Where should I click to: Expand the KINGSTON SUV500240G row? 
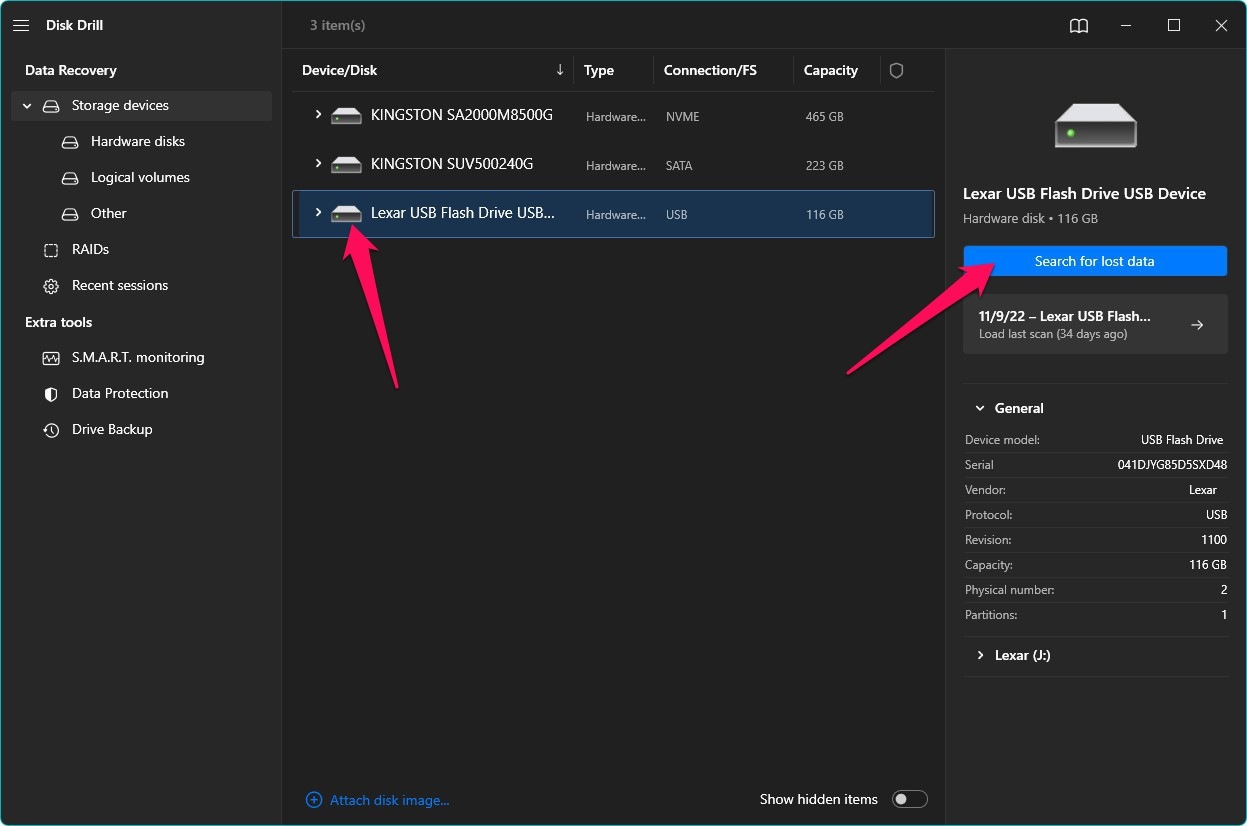318,164
